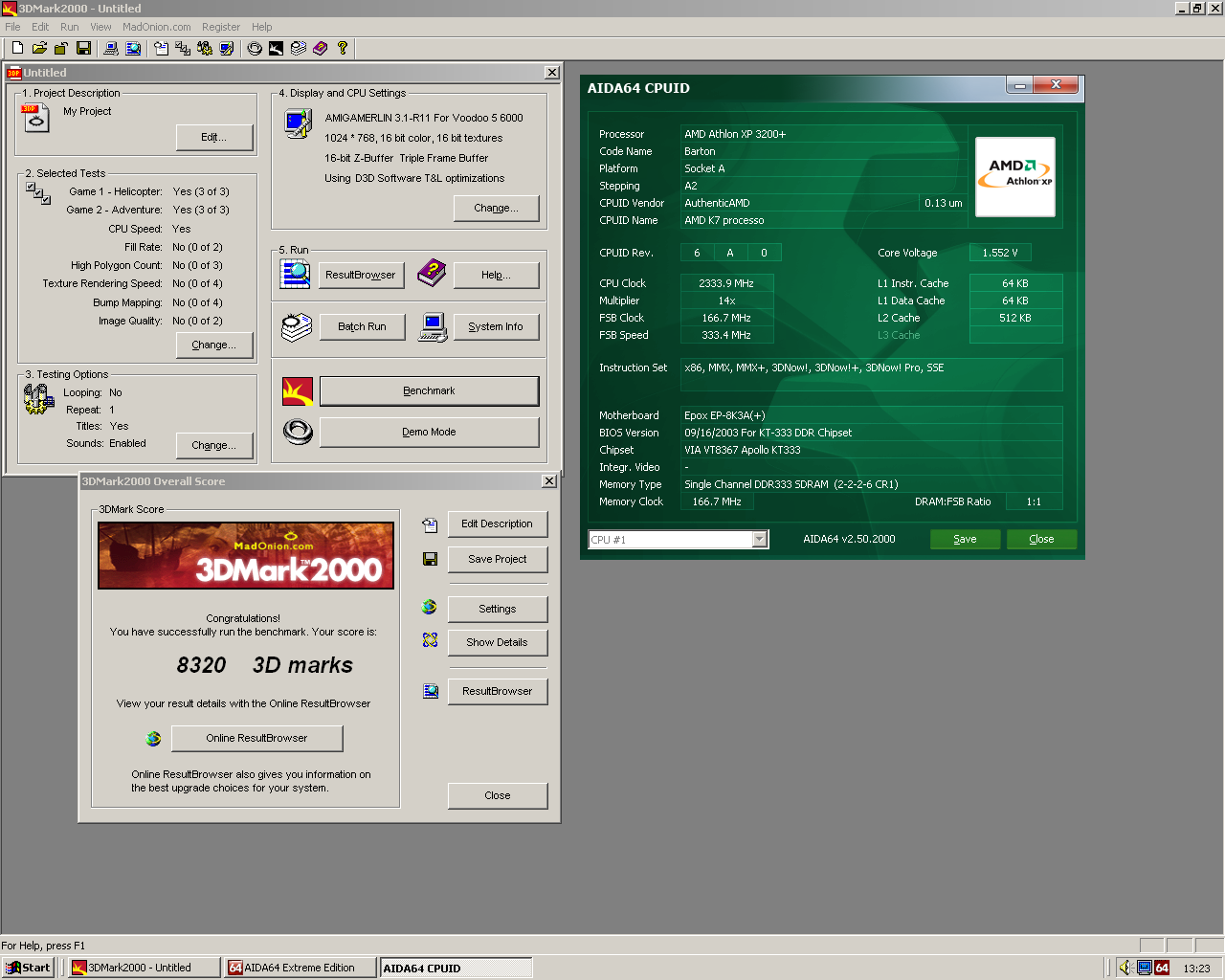Switch to AIDA64 Extreme Edition taskbar button
The width and height of the screenshot is (1225, 980).
point(300,968)
